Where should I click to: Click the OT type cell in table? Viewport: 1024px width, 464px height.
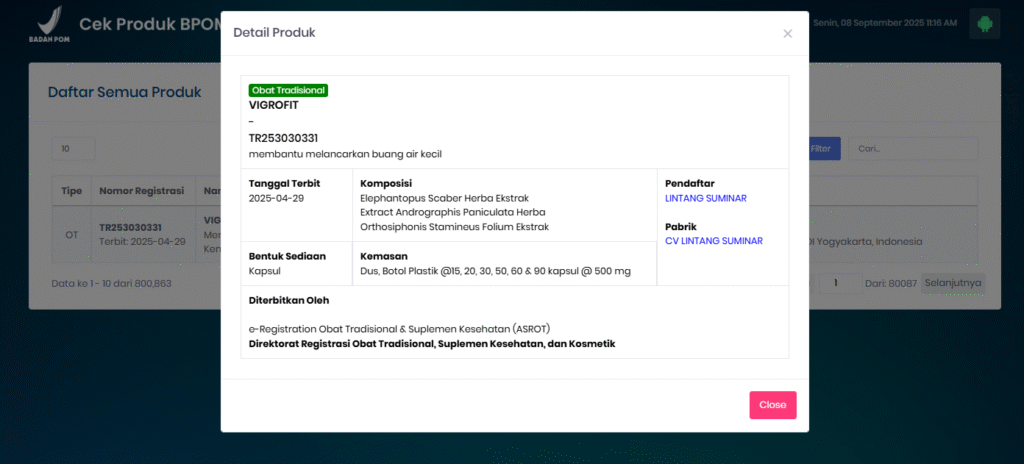coord(72,235)
